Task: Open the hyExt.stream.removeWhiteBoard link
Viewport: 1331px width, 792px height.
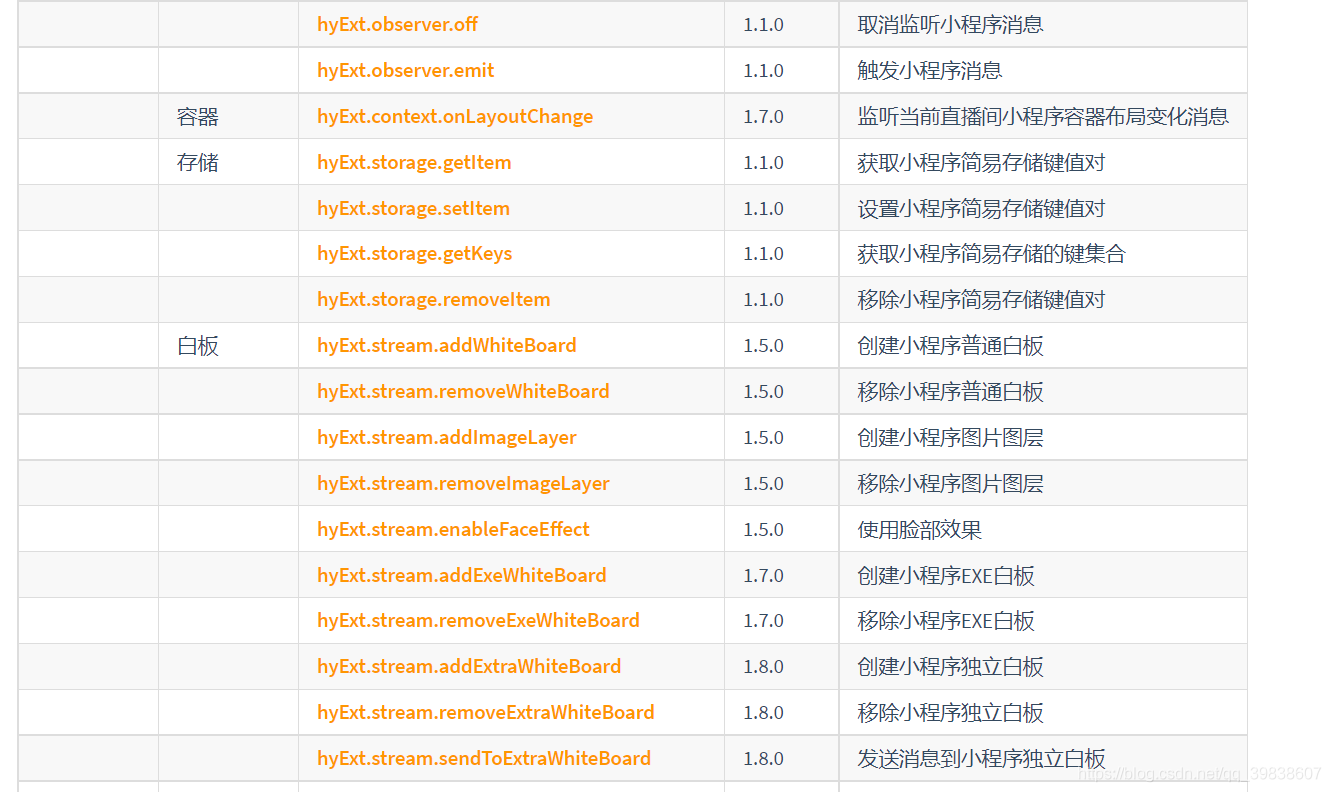Action: (463, 391)
